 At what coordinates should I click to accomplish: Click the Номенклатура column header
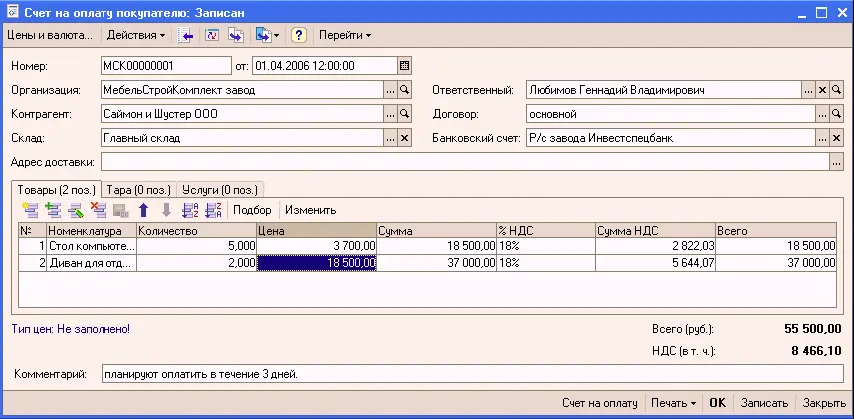click(92, 231)
